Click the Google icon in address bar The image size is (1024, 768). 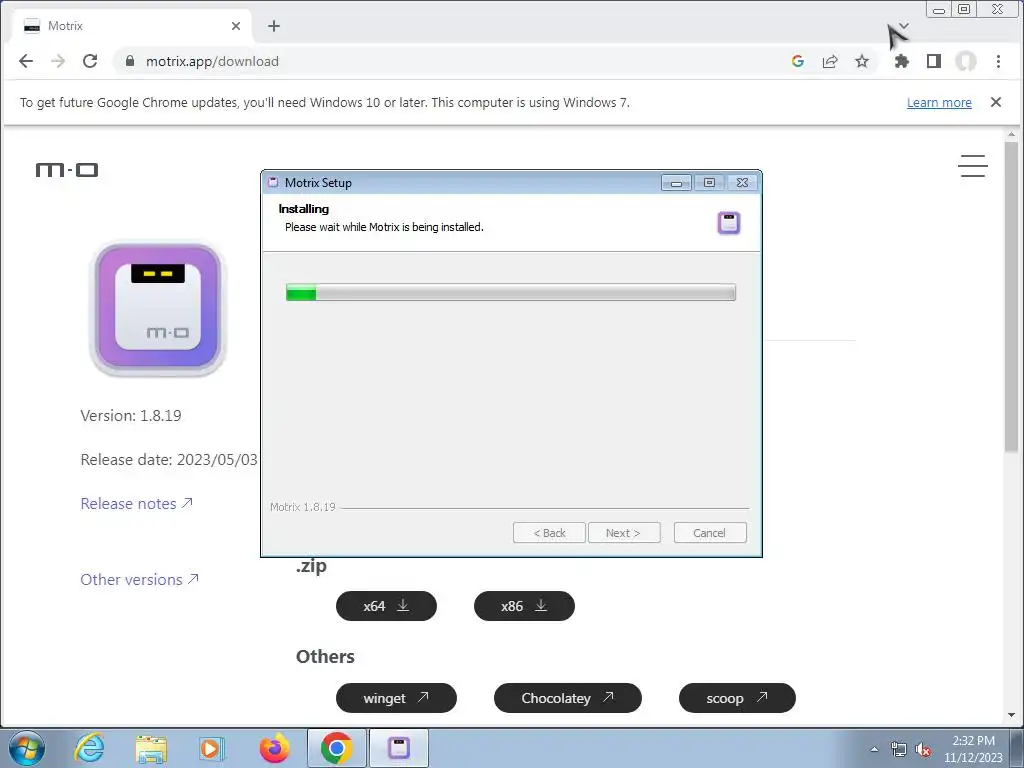(x=797, y=61)
